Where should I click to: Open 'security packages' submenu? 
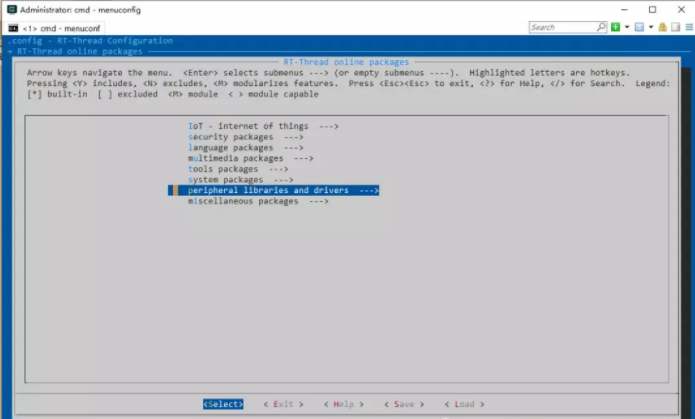(x=246, y=137)
